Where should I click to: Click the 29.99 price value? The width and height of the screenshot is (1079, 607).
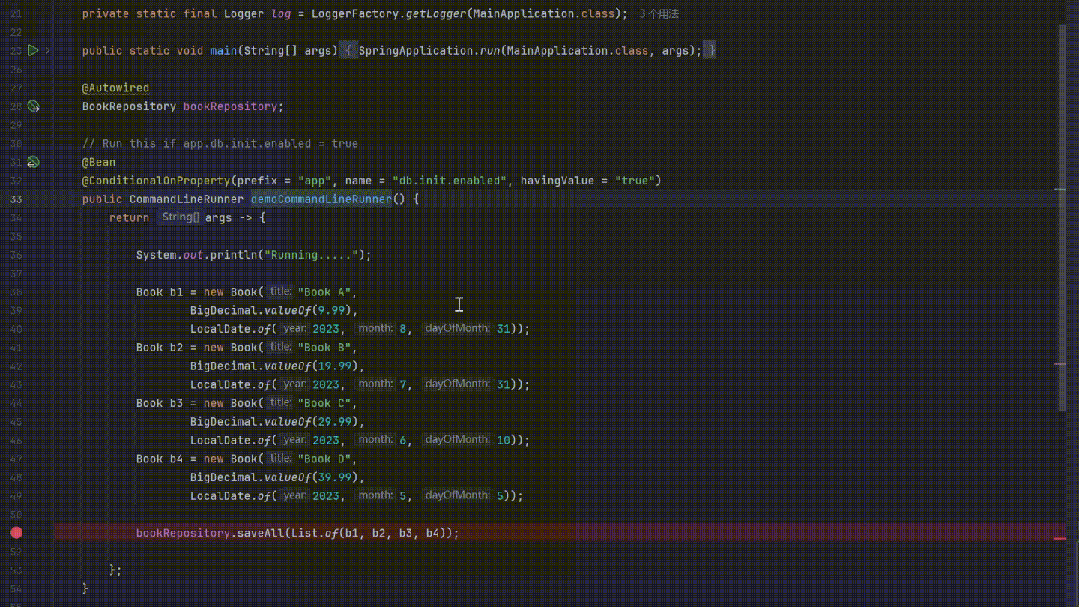pyautogui.click(x=334, y=422)
